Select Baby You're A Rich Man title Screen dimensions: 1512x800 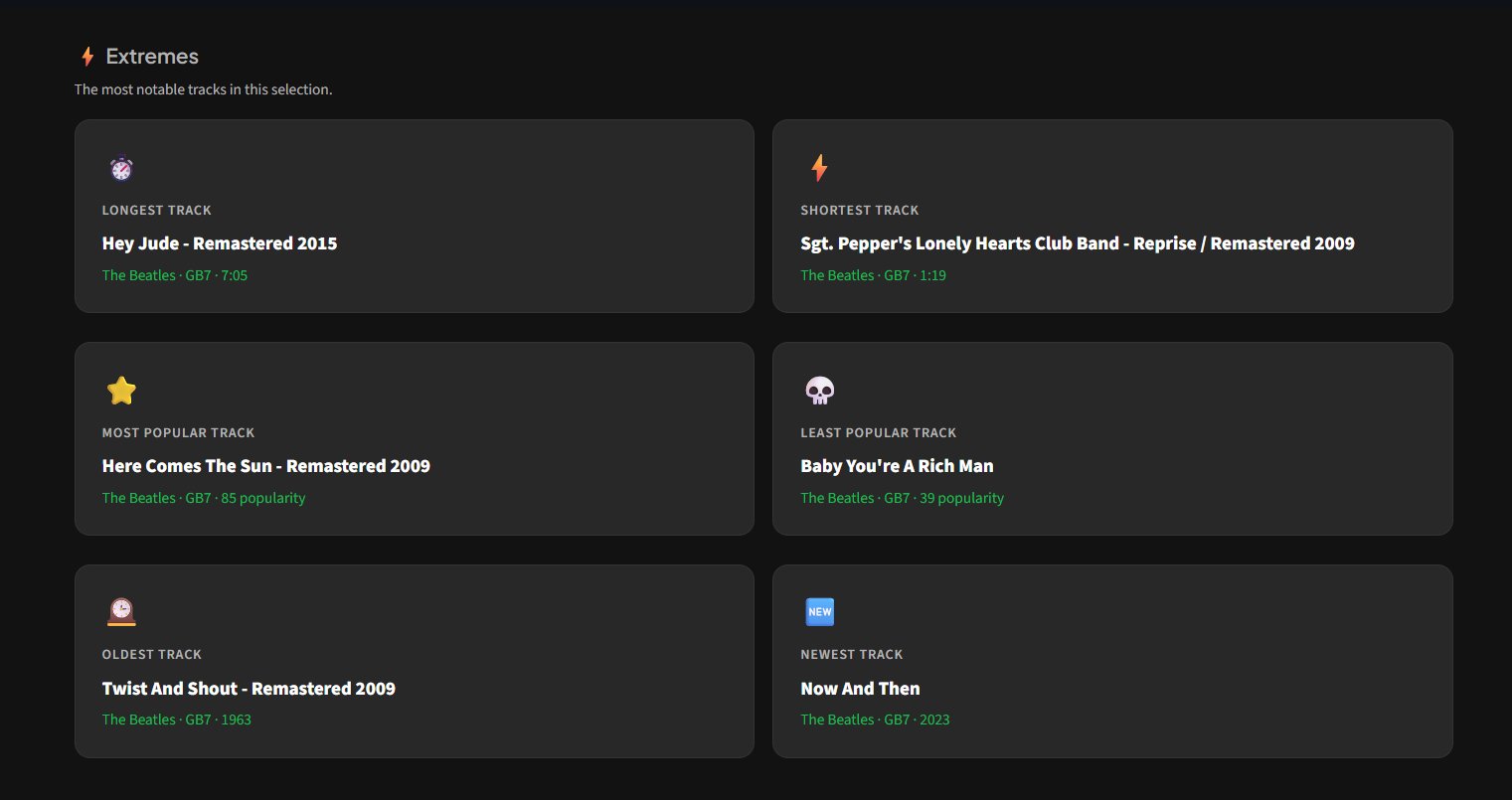click(x=897, y=466)
